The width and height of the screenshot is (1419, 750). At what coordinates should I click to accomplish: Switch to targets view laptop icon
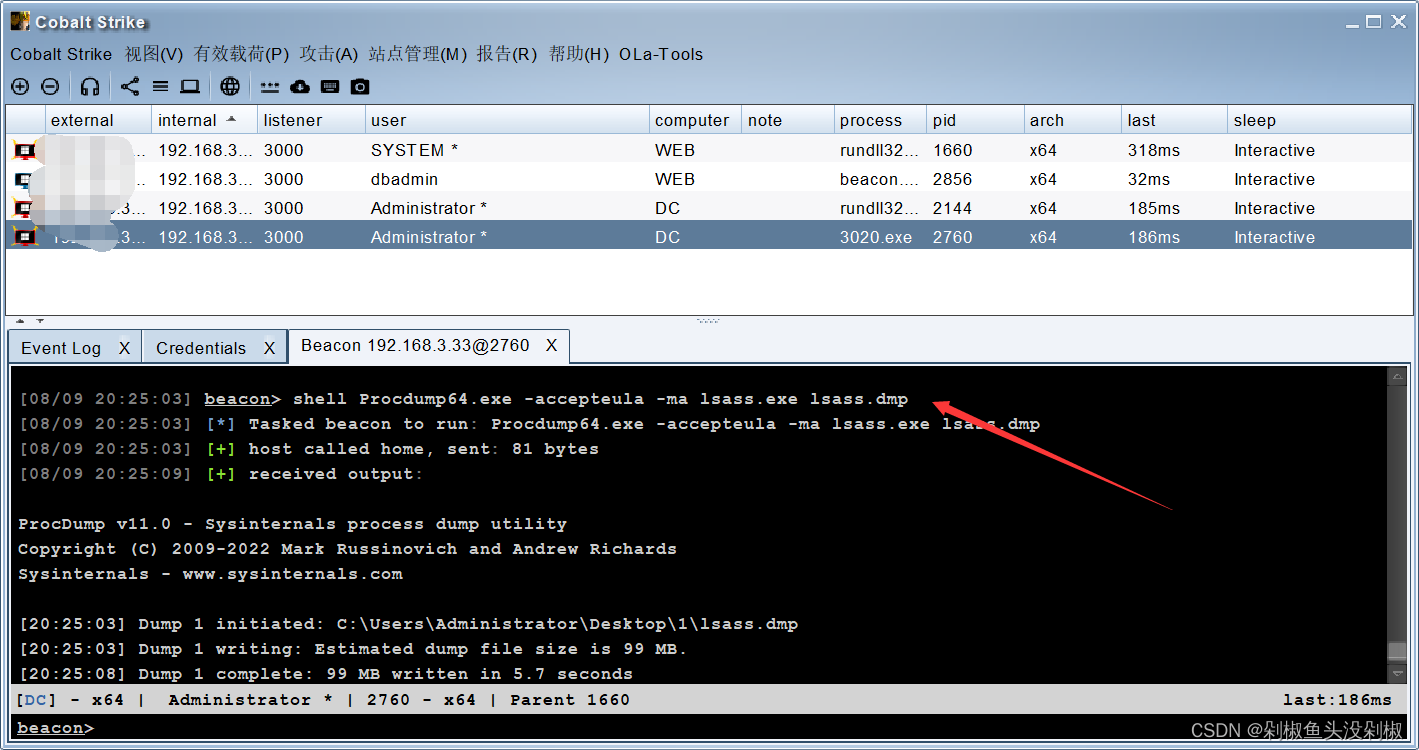click(190, 87)
